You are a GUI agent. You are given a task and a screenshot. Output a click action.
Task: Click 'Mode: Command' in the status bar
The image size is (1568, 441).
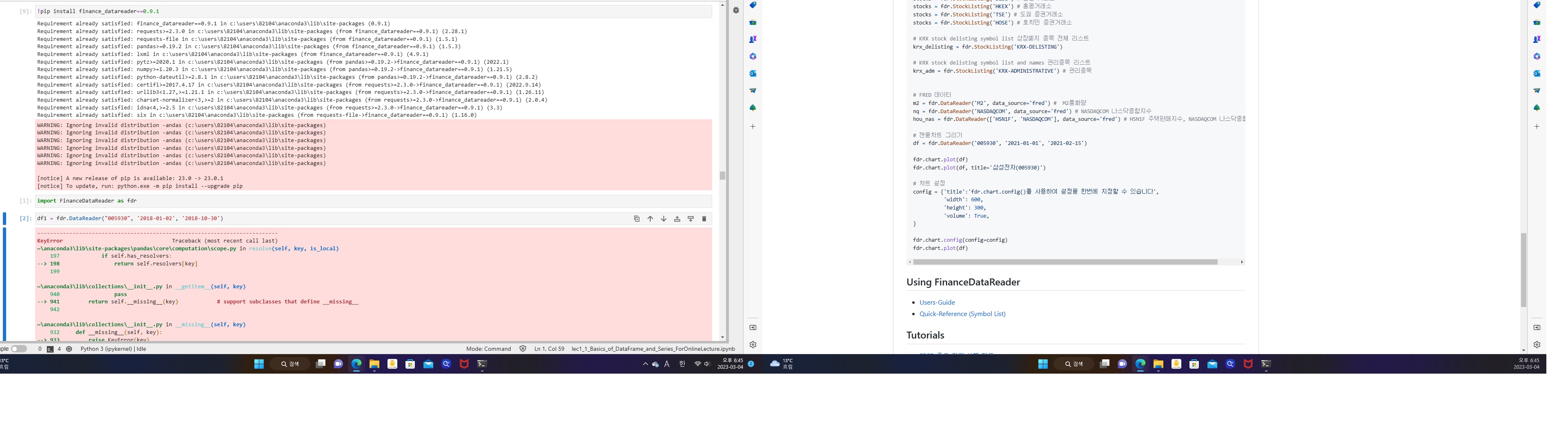489,349
